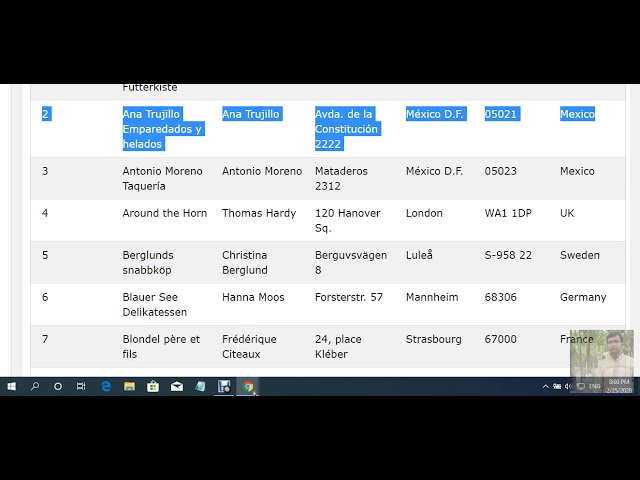Click the 'UK' country cell

click(567, 213)
